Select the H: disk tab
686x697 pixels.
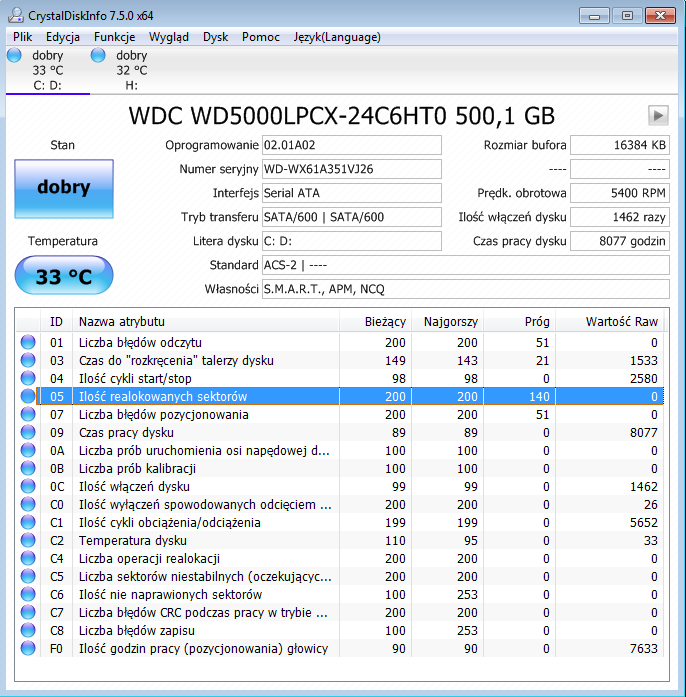(131, 70)
